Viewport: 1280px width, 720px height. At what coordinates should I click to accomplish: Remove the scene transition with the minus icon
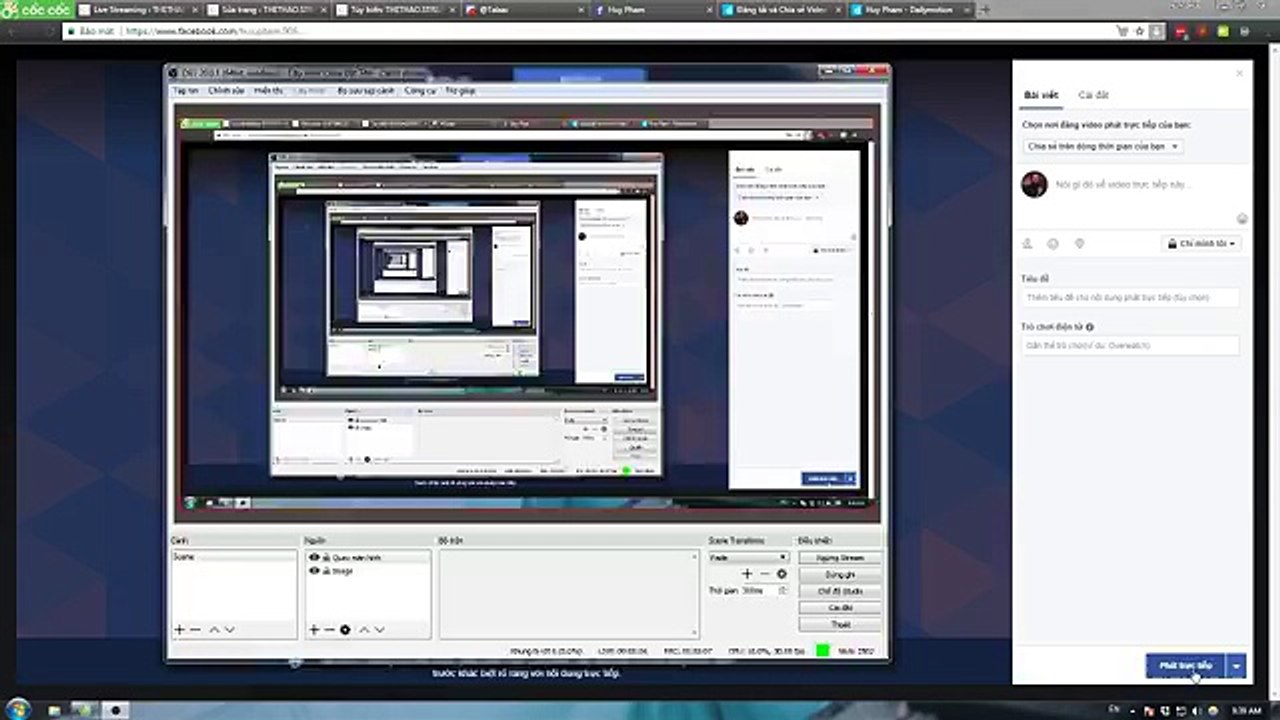point(765,574)
